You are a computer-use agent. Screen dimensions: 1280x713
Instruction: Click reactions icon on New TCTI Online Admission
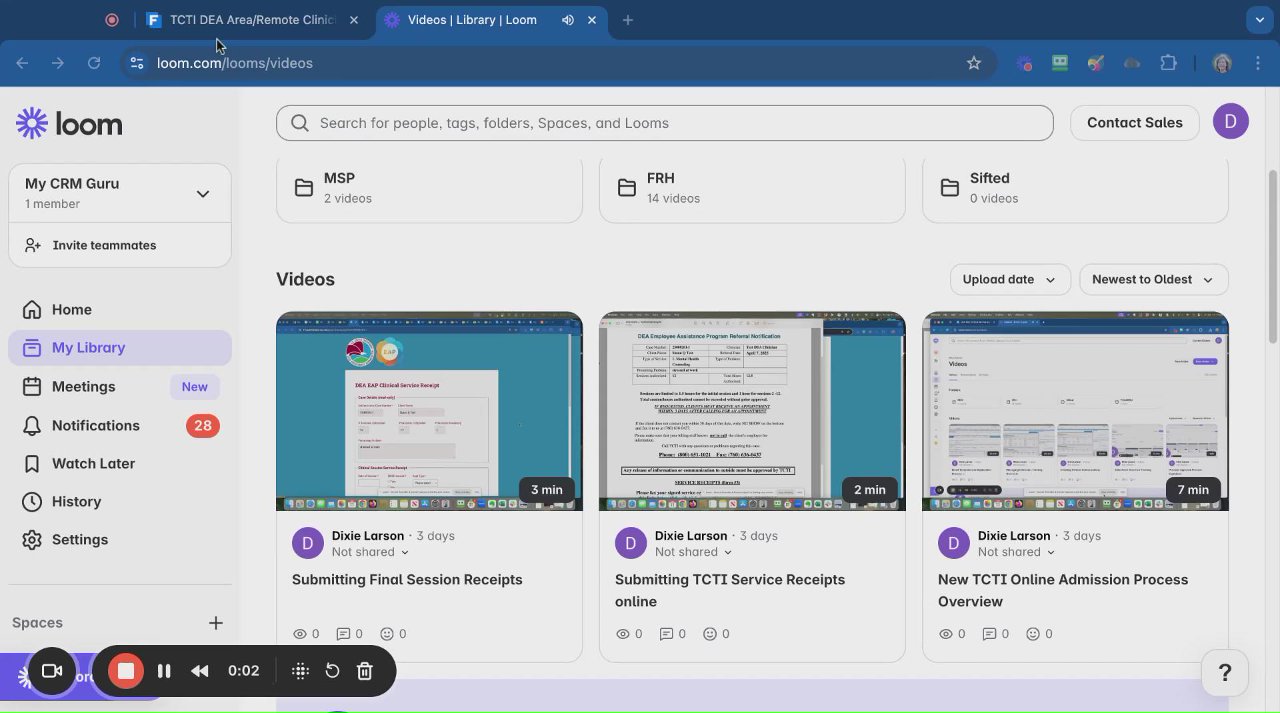pos(1033,633)
